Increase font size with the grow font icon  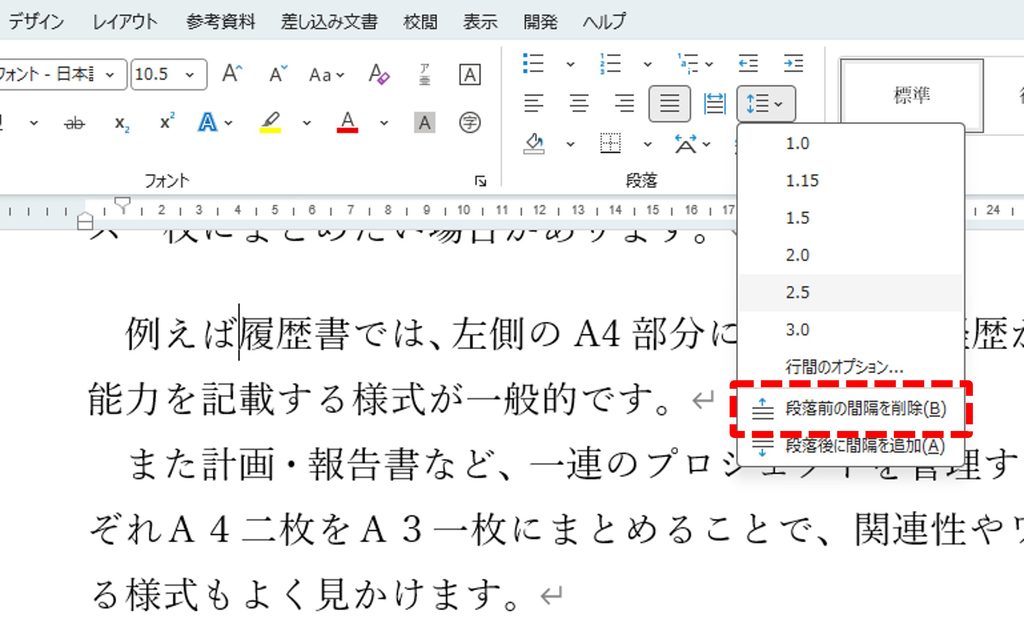point(232,74)
